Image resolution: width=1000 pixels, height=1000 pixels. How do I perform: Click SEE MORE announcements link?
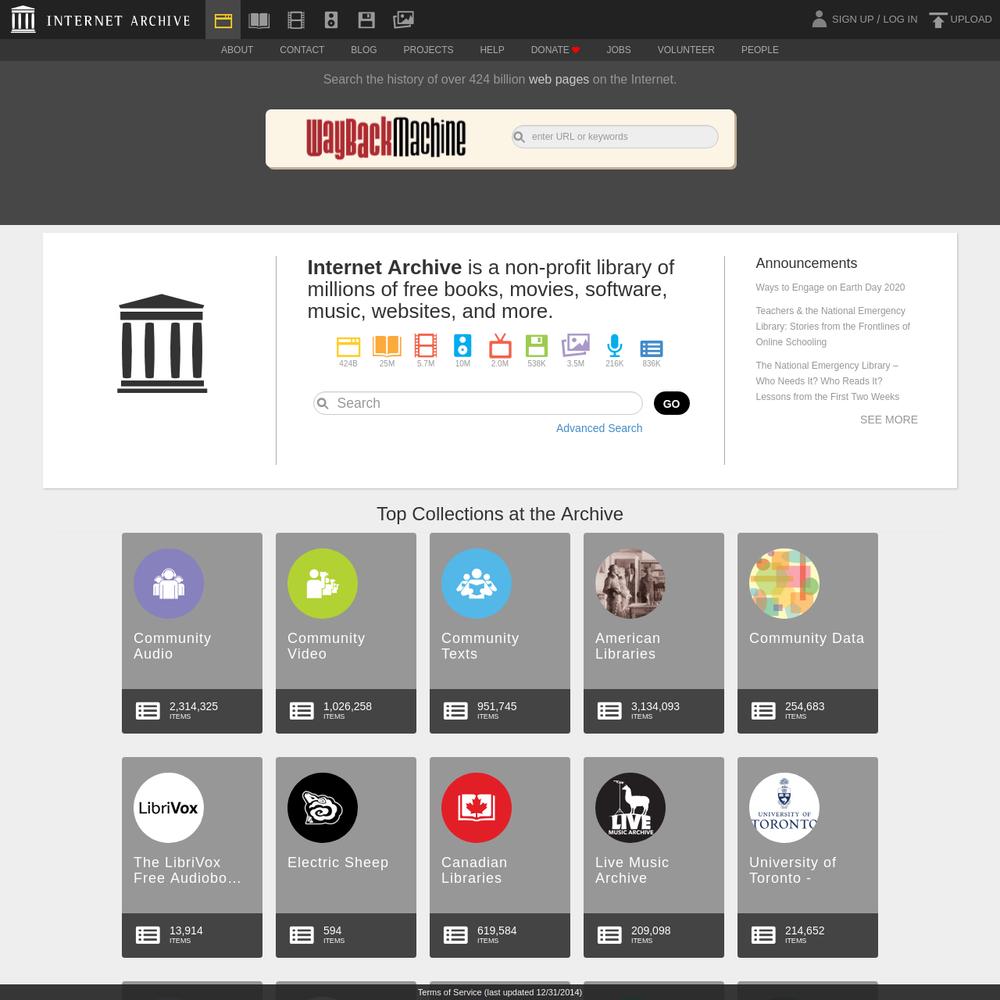(x=888, y=420)
